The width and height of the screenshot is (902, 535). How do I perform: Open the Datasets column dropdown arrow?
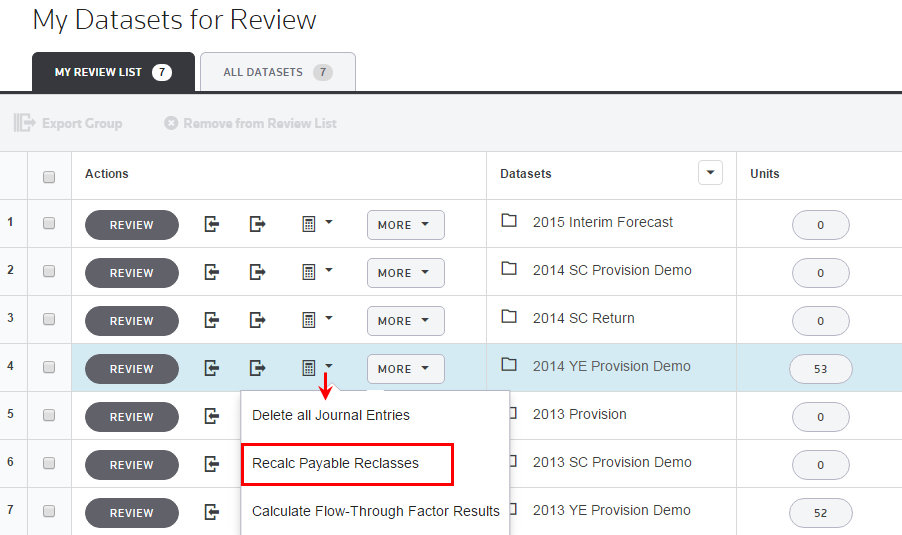point(709,173)
